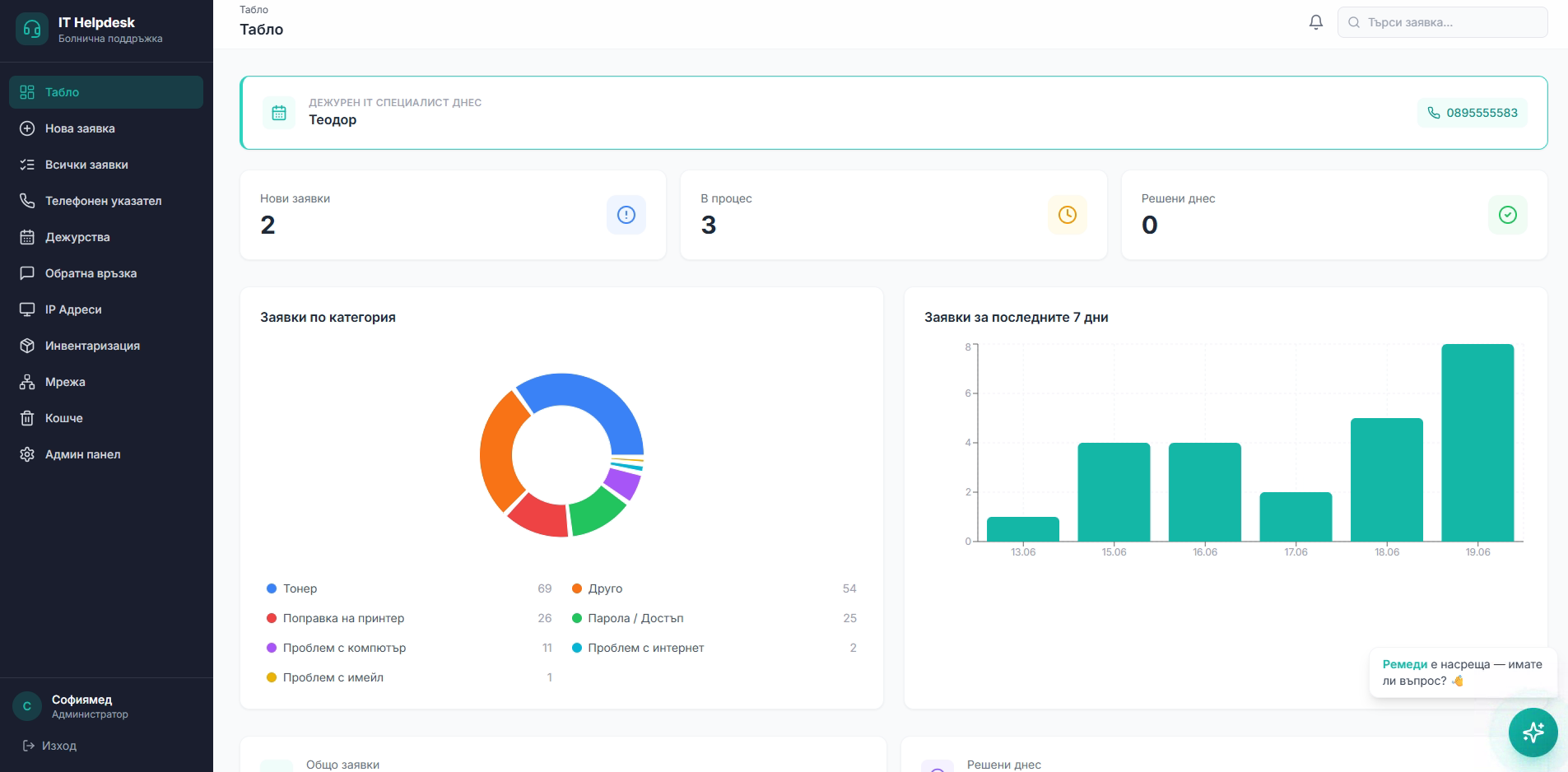The image size is (1568, 772).
Task: Open the AI assistant sparkle button
Action: pyautogui.click(x=1533, y=732)
